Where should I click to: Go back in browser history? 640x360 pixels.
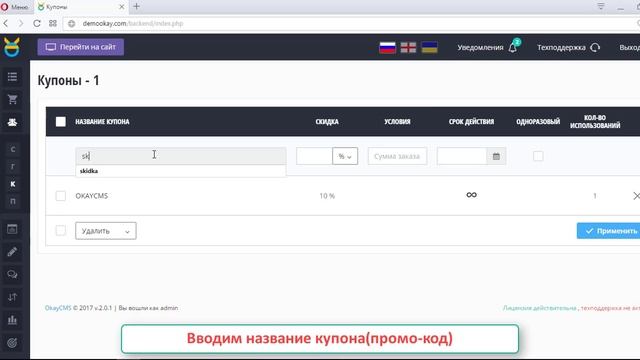point(6,23)
